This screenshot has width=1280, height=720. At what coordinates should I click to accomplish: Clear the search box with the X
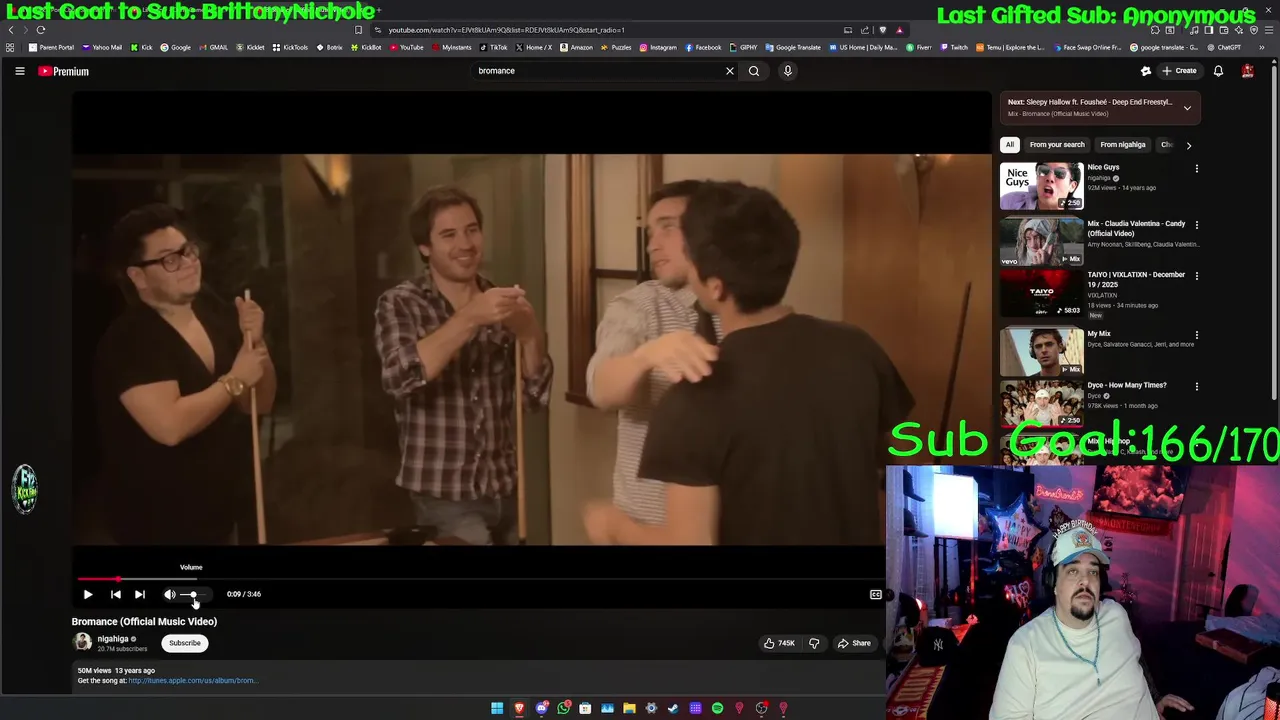[729, 71]
